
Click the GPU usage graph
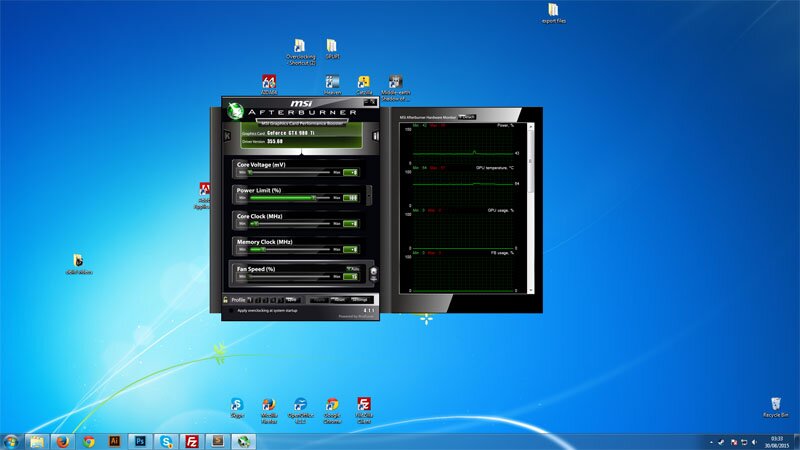click(x=463, y=230)
